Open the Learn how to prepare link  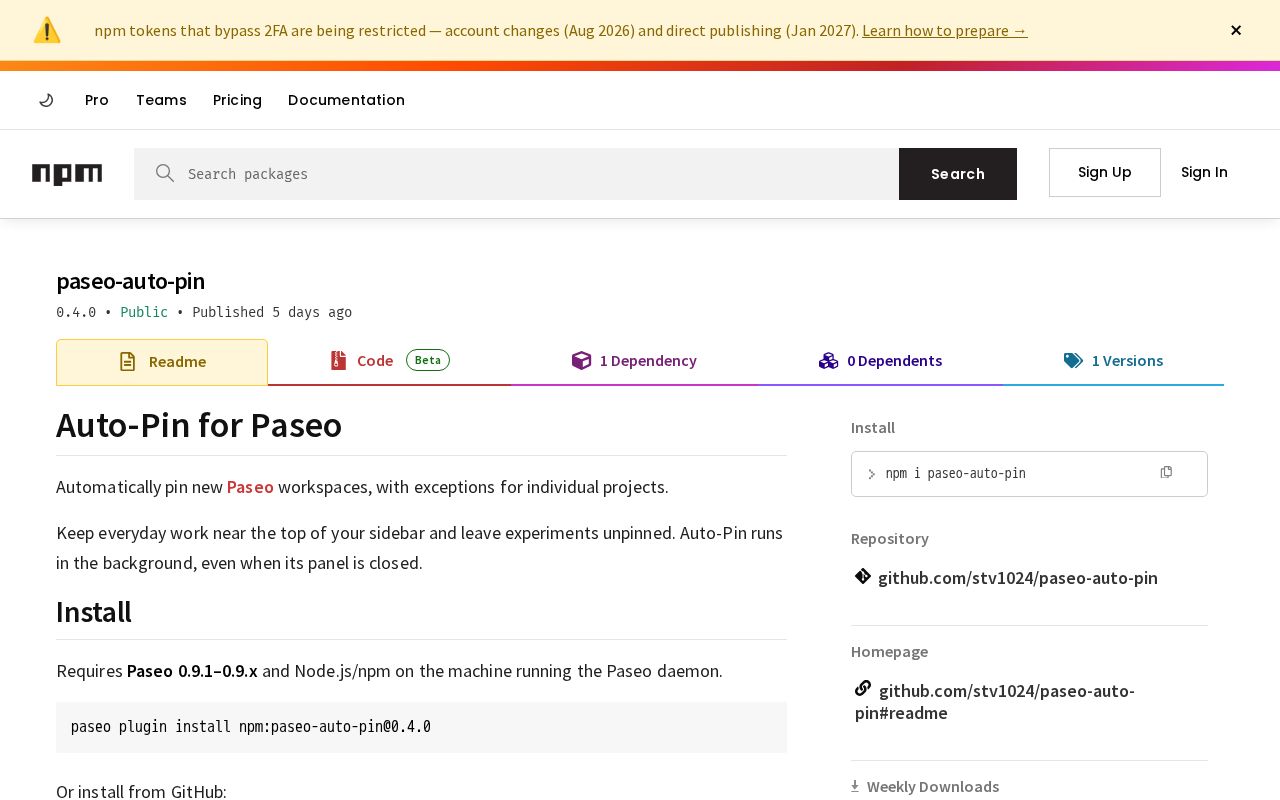(944, 30)
